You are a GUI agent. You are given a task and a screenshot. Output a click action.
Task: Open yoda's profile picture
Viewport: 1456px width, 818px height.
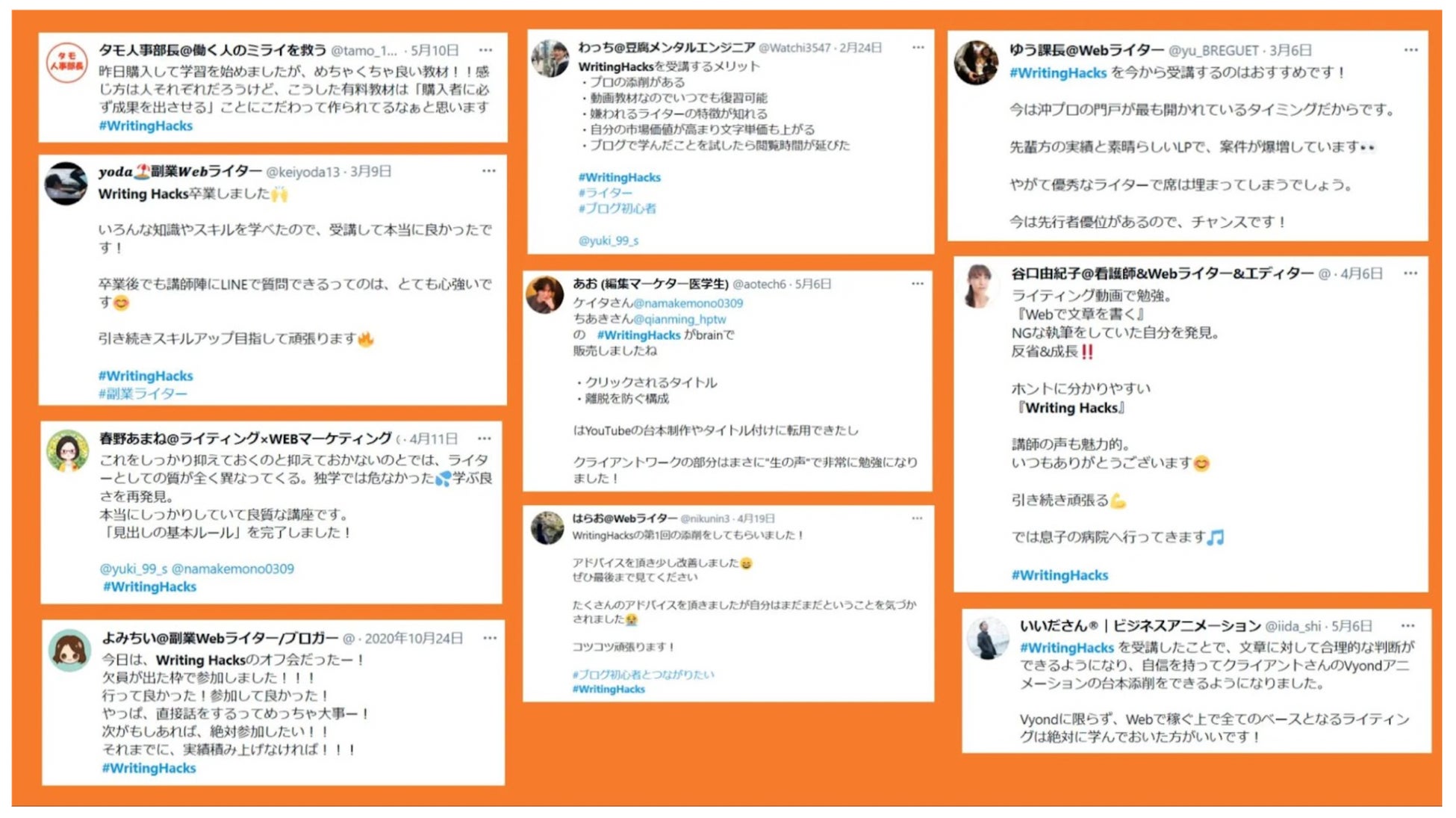pos(66,183)
